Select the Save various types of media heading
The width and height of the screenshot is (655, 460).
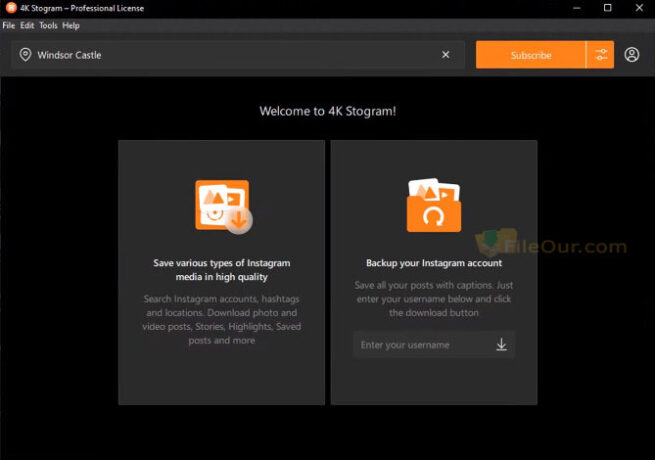(221, 270)
